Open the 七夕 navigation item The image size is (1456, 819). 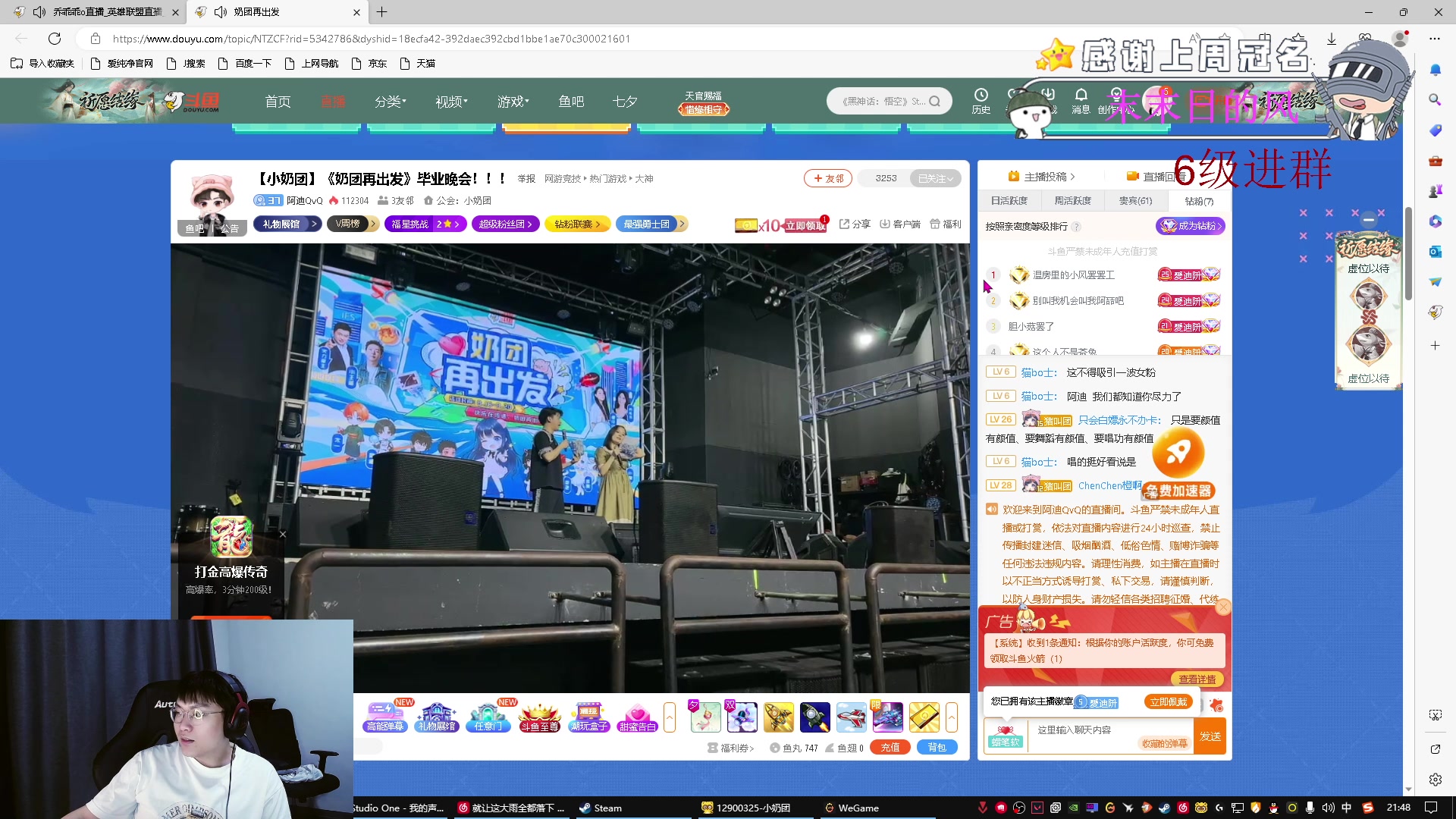coord(625,101)
